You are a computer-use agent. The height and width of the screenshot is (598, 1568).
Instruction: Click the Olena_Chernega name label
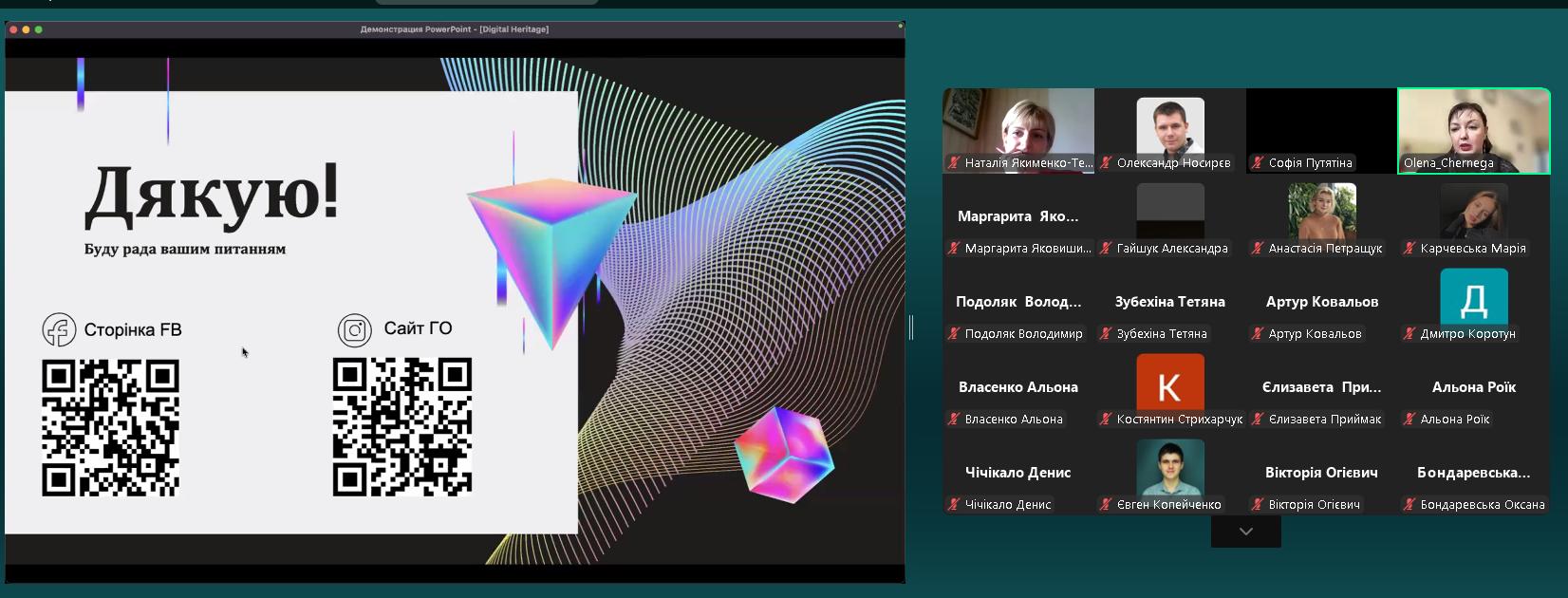point(1448,162)
